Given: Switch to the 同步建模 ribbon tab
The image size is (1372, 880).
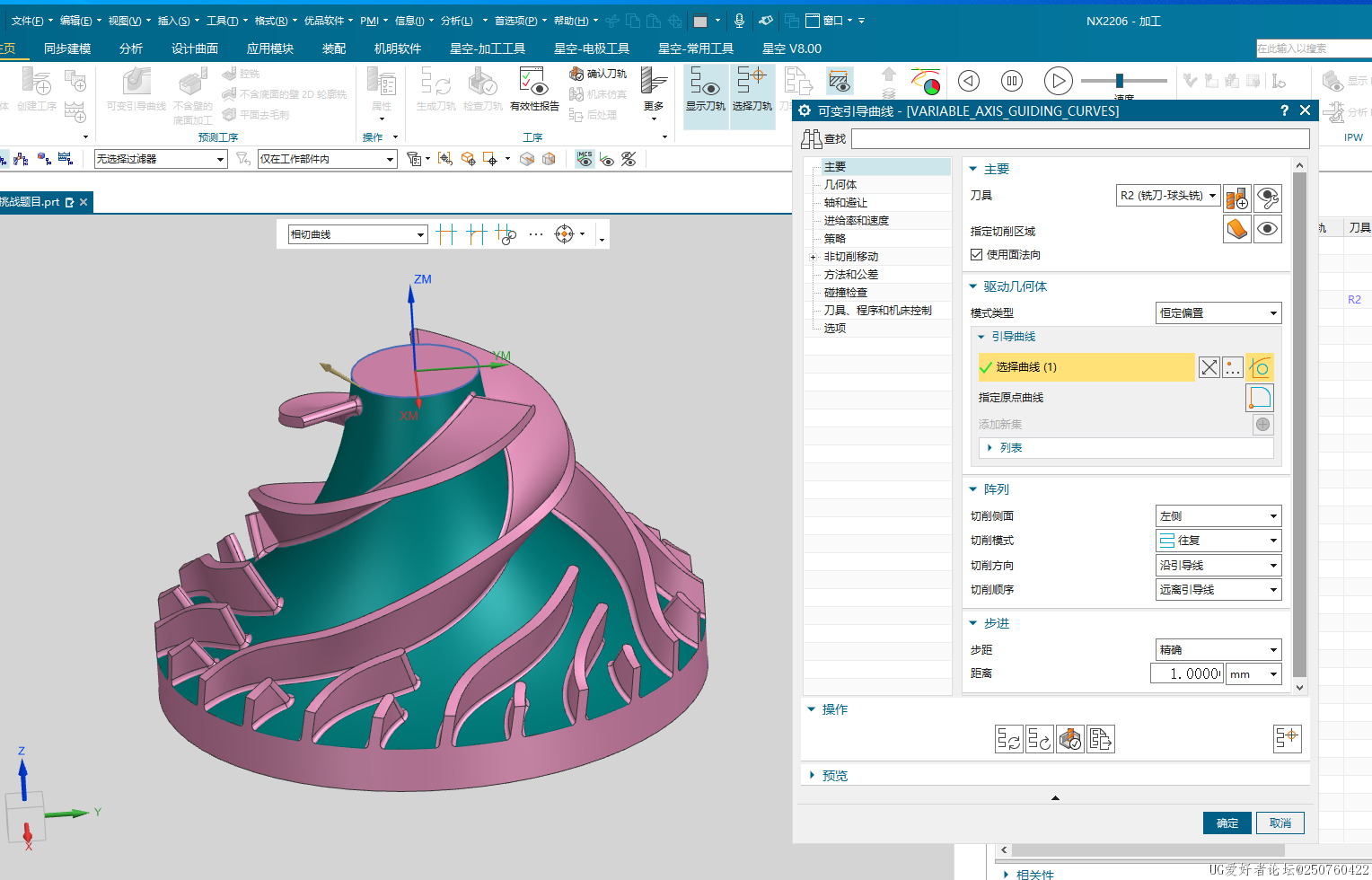Looking at the screenshot, I should (67, 48).
